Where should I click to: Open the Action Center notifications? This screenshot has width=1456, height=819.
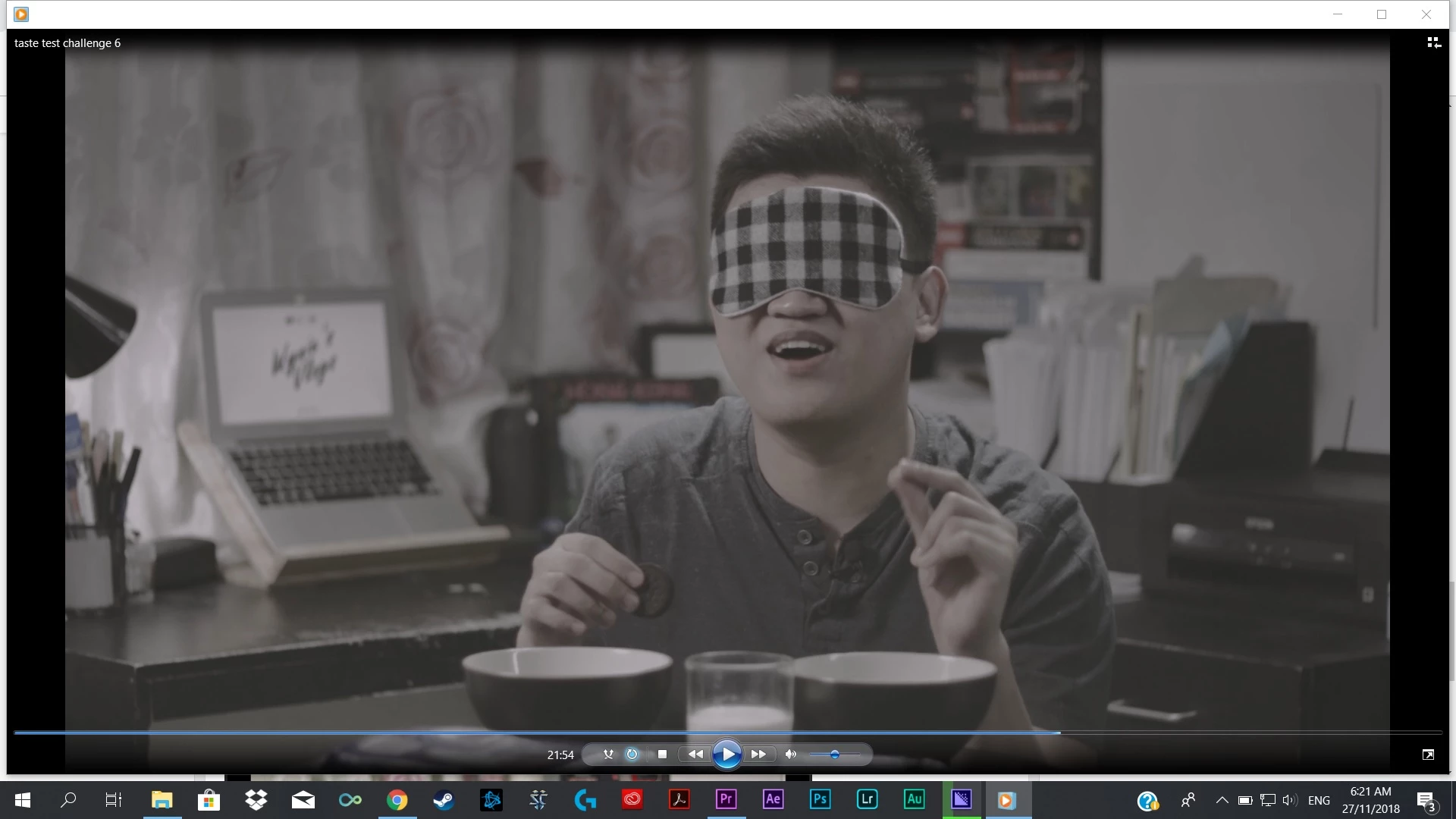(x=1426, y=800)
